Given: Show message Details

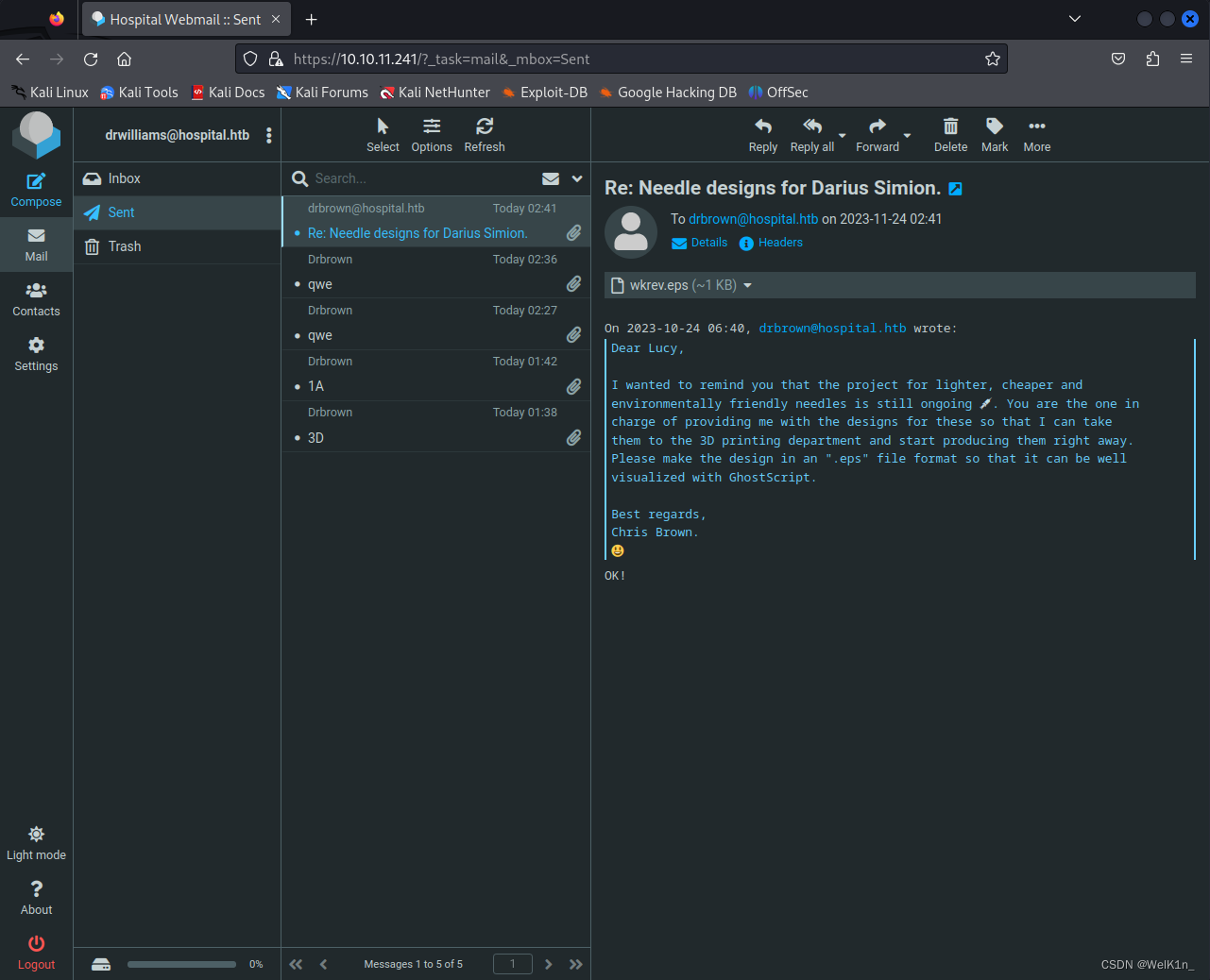Looking at the screenshot, I should [x=700, y=243].
